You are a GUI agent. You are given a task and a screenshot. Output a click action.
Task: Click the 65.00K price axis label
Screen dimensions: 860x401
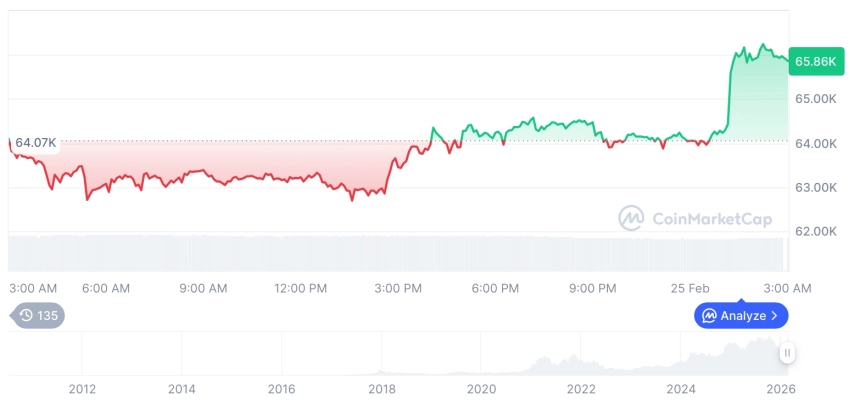click(815, 99)
